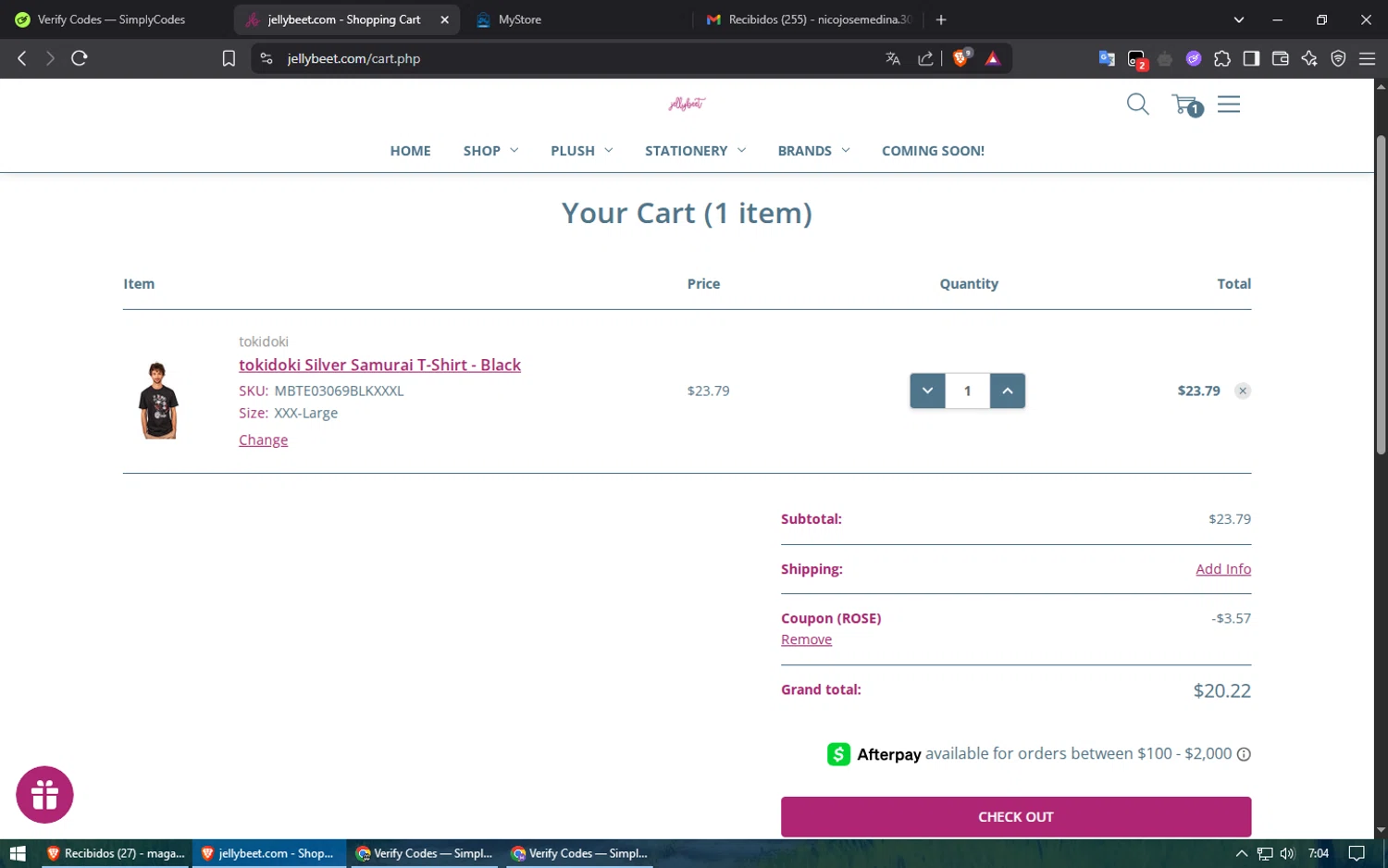Viewport: 1388px width, 868px height.
Task: Toggle the browser sidebar panel icon
Action: pos(1251,58)
